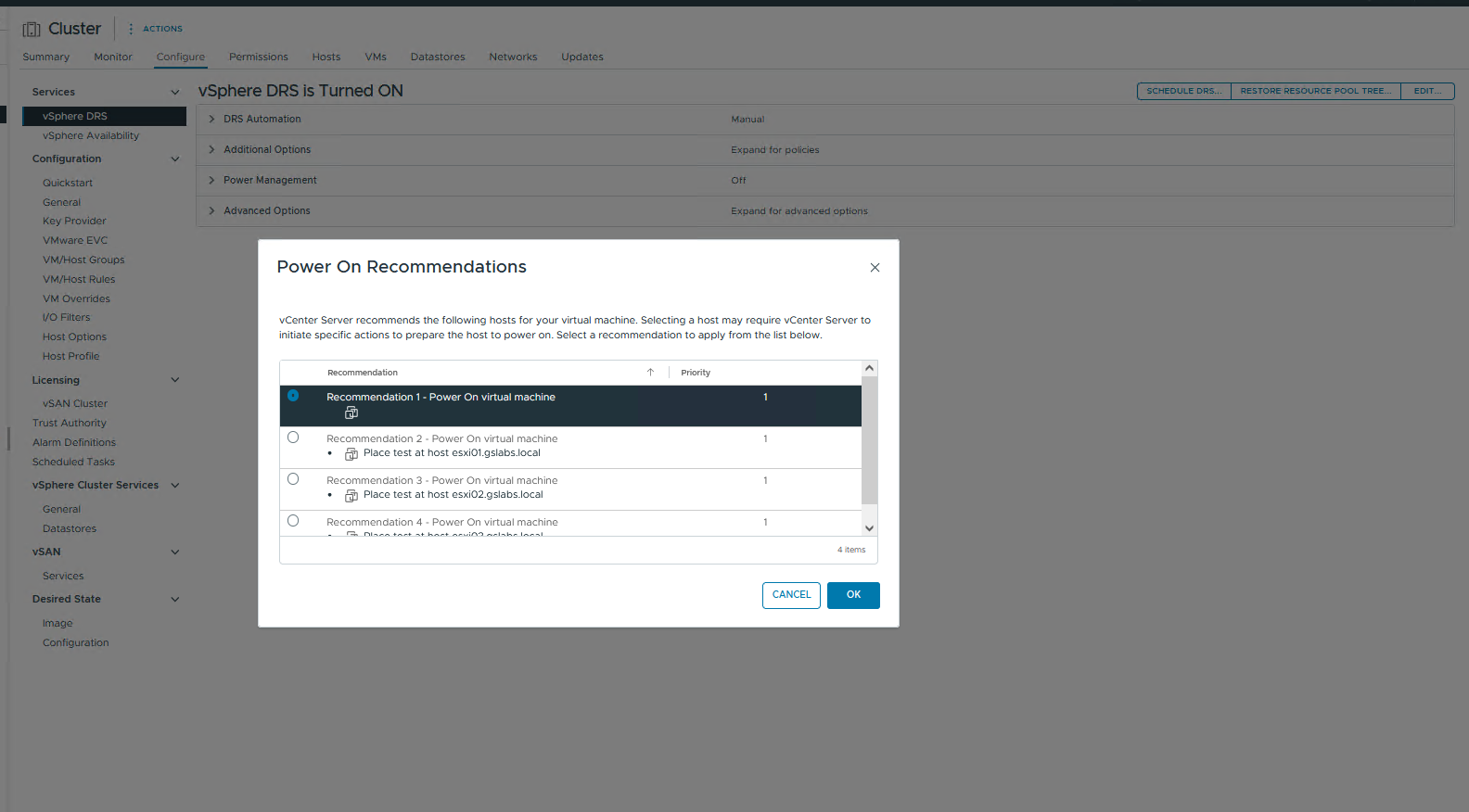Click the Schedule DRS button
The height and width of the screenshot is (812, 1469).
click(x=1183, y=91)
